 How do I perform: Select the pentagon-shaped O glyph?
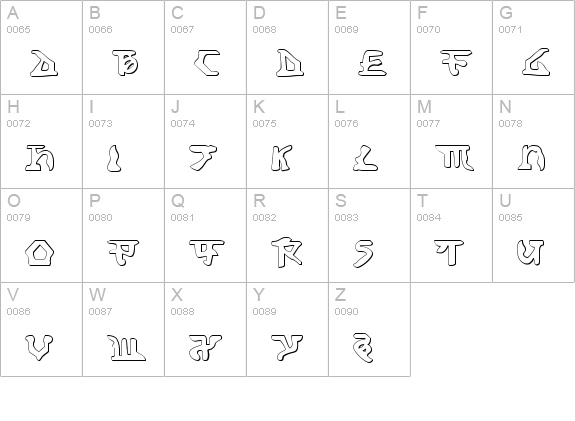[x=40, y=253]
